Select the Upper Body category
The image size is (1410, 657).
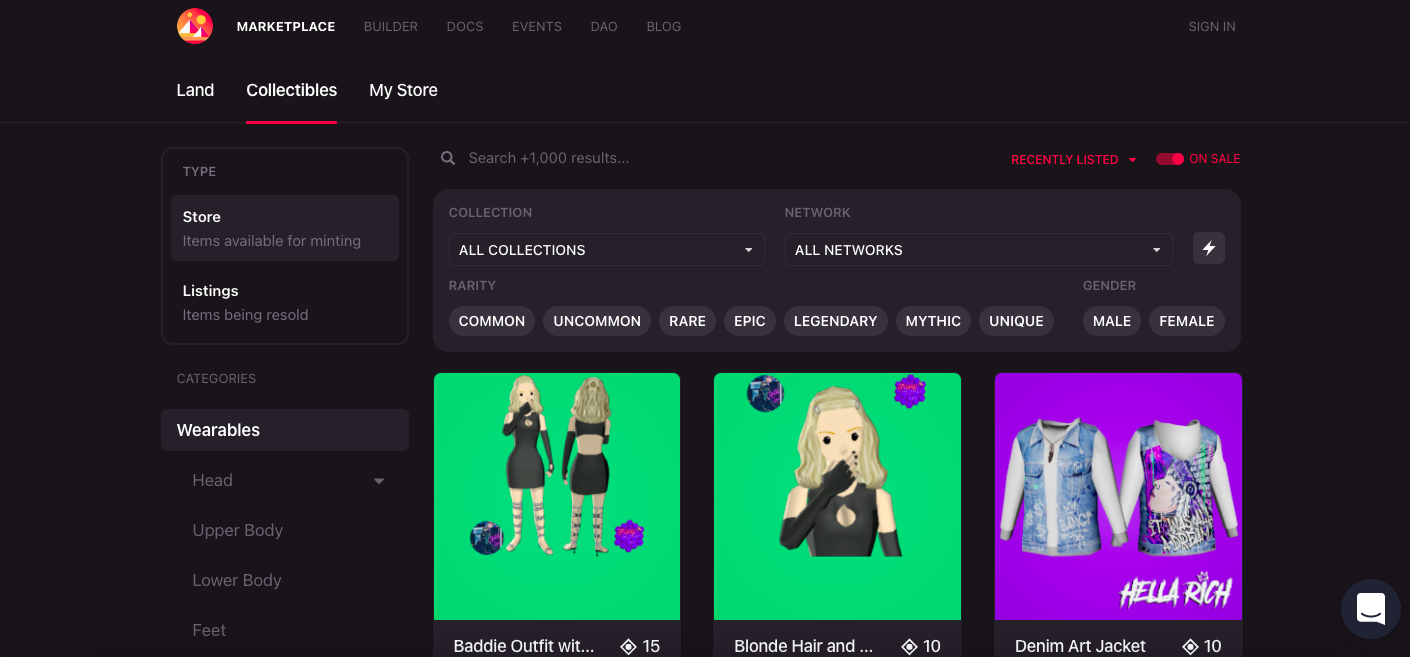pyautogui.click(x=238, y=531)
